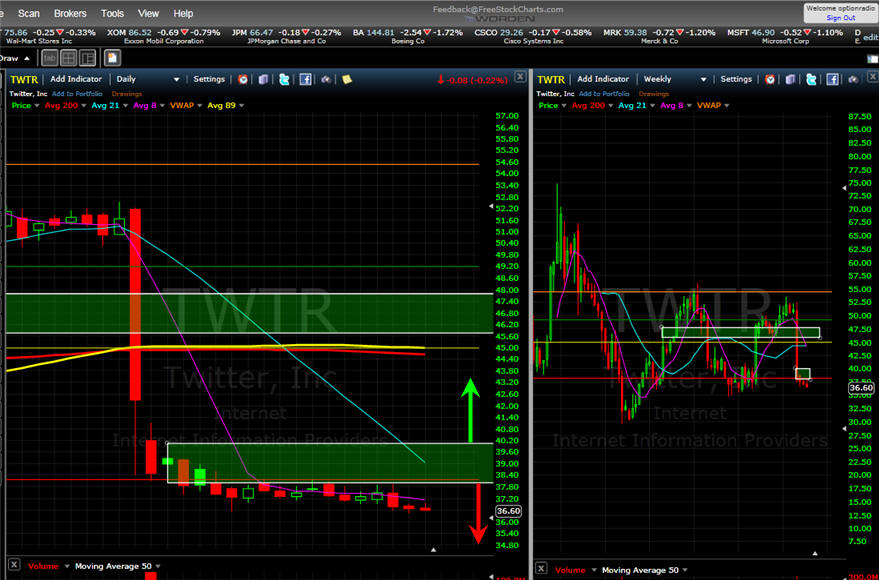Click Add Indicator in the Daily chart

(x=75, y=79)
